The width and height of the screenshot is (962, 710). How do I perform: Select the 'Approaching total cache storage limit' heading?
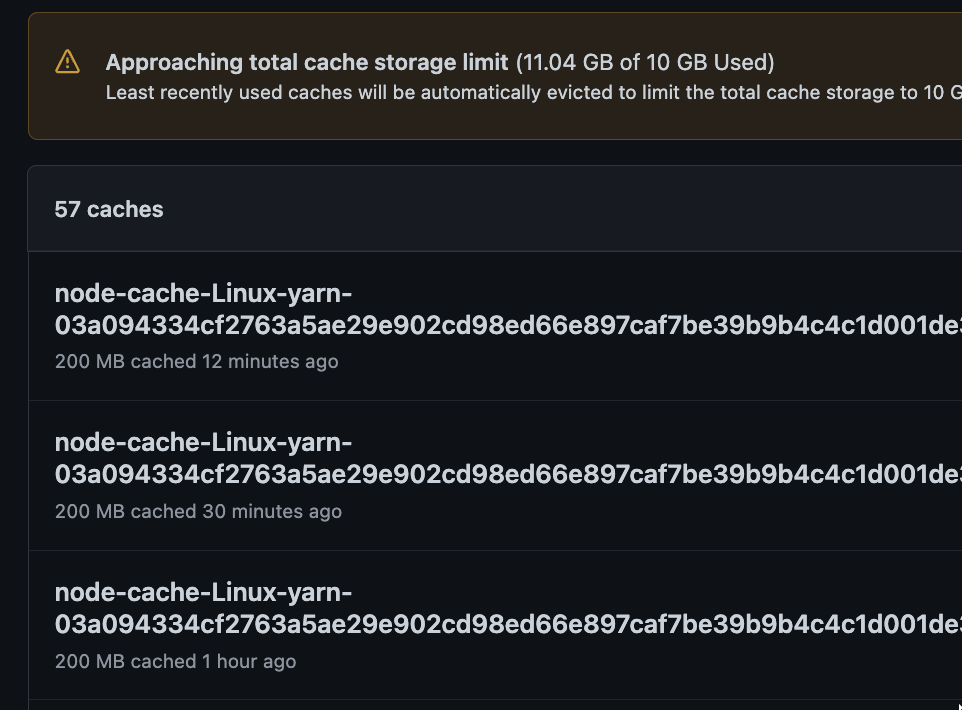(307, 63)
